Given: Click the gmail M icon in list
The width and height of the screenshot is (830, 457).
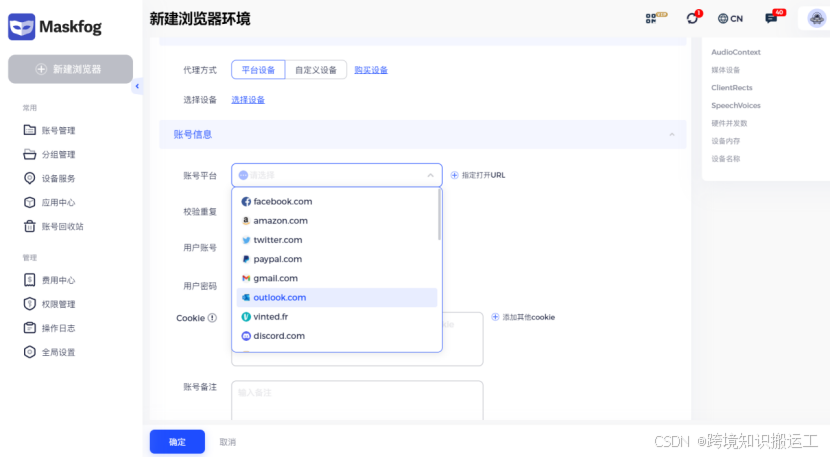Looking at the screenshot, I should click(x=246, y=278).
